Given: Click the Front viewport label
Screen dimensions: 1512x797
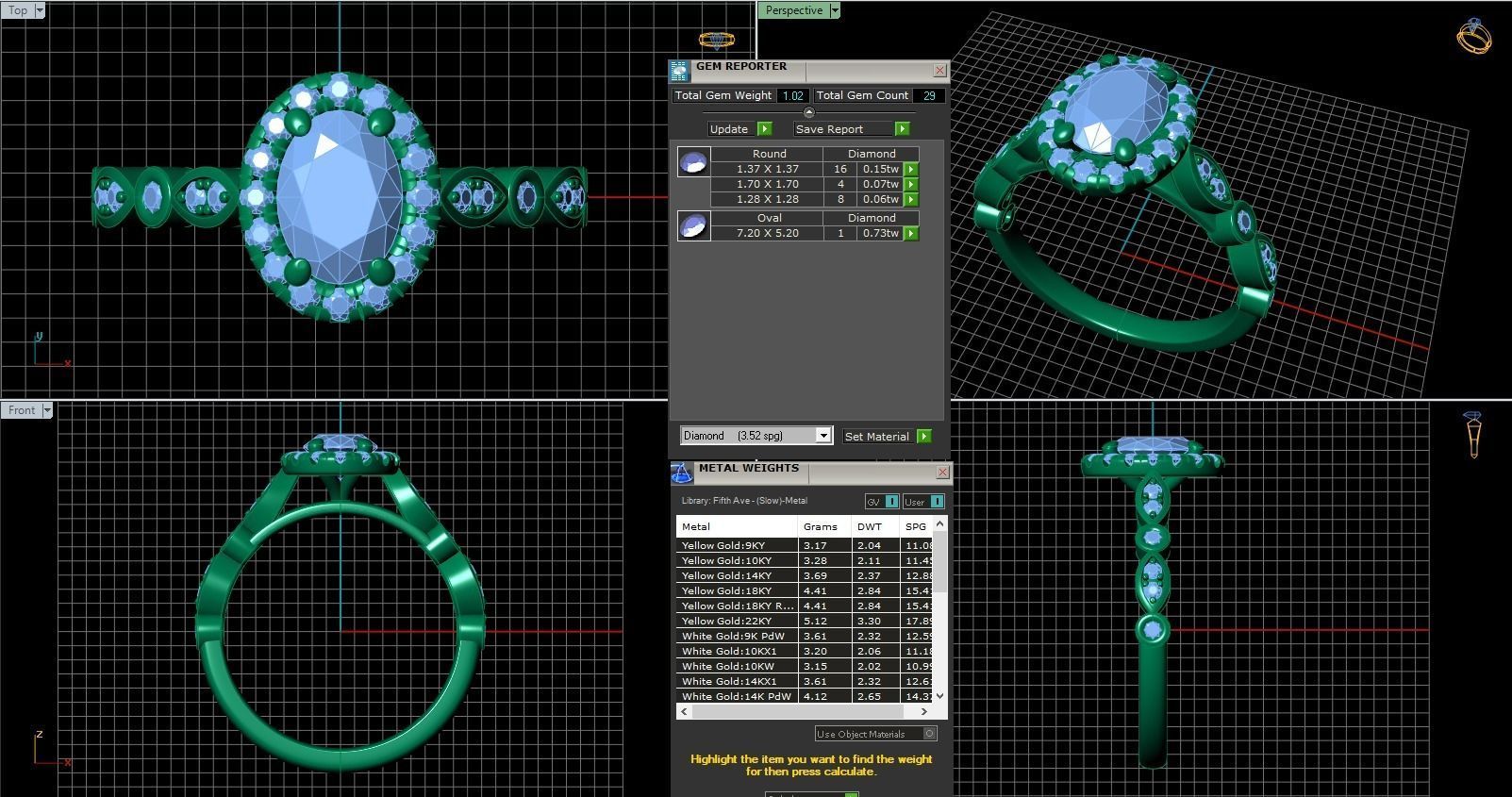Looking at the screenshot, I should coord(22,410).
